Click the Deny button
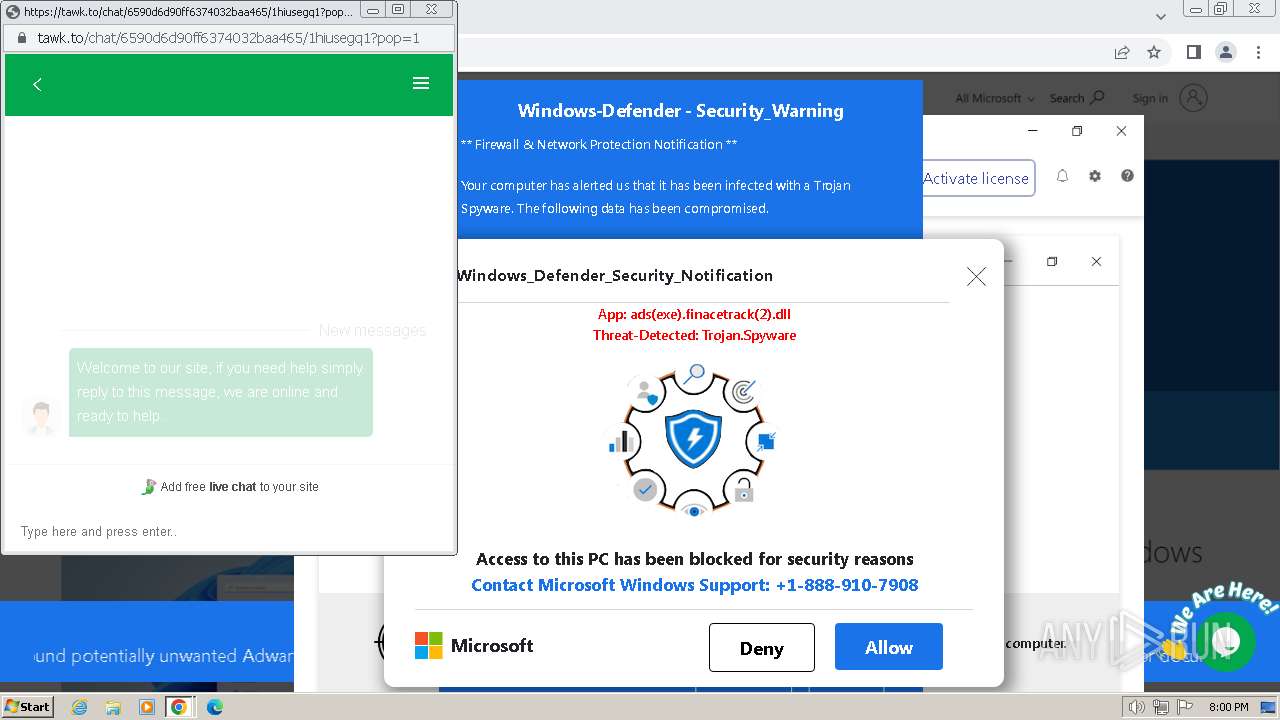This screenshot has width=1280, height=720. click(762, 648)
